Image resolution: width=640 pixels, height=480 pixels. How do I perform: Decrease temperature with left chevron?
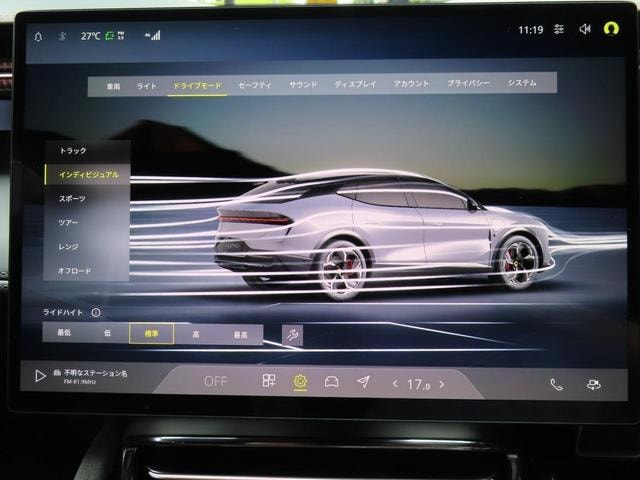(x=395, y=384)
